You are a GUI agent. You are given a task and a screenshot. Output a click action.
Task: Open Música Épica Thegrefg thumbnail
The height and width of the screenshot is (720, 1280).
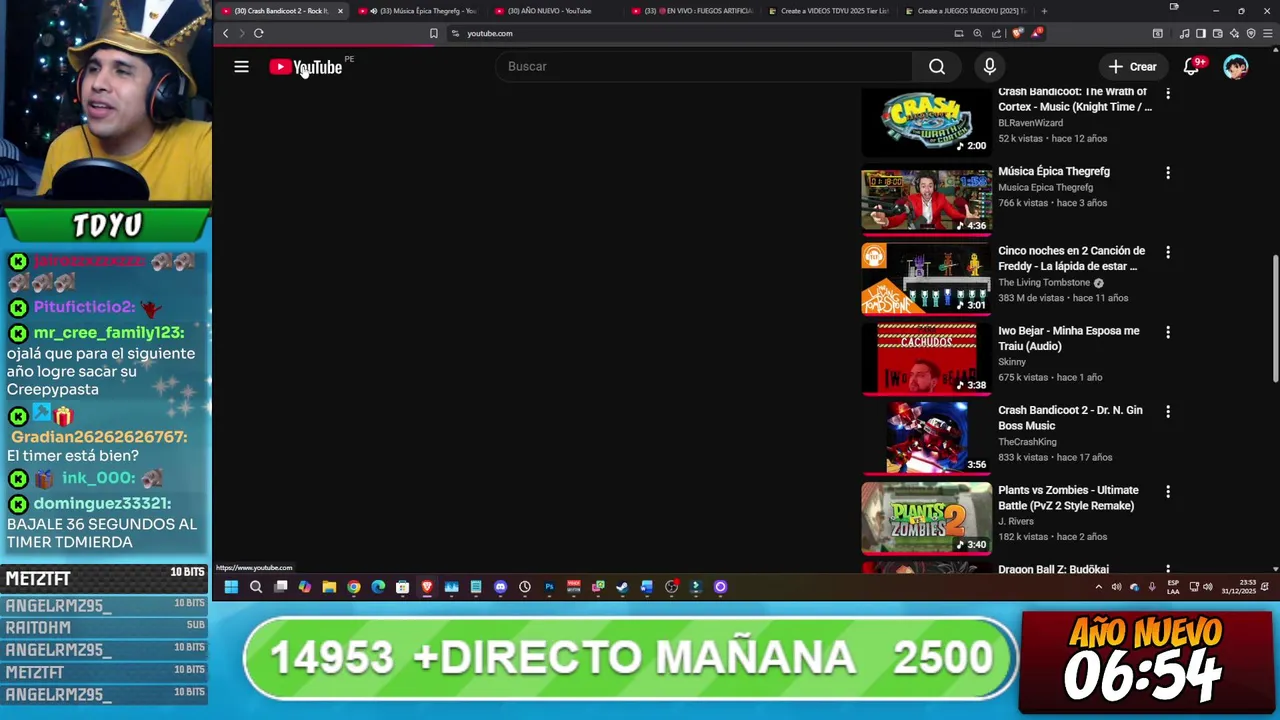(x=926, y=200)
